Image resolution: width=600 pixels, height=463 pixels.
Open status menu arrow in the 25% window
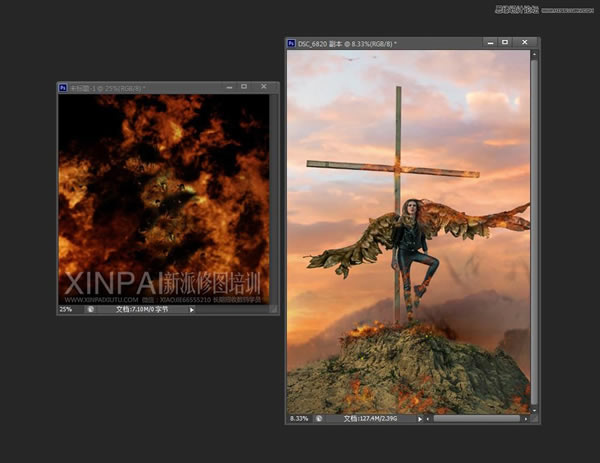(x=192, y=310)
